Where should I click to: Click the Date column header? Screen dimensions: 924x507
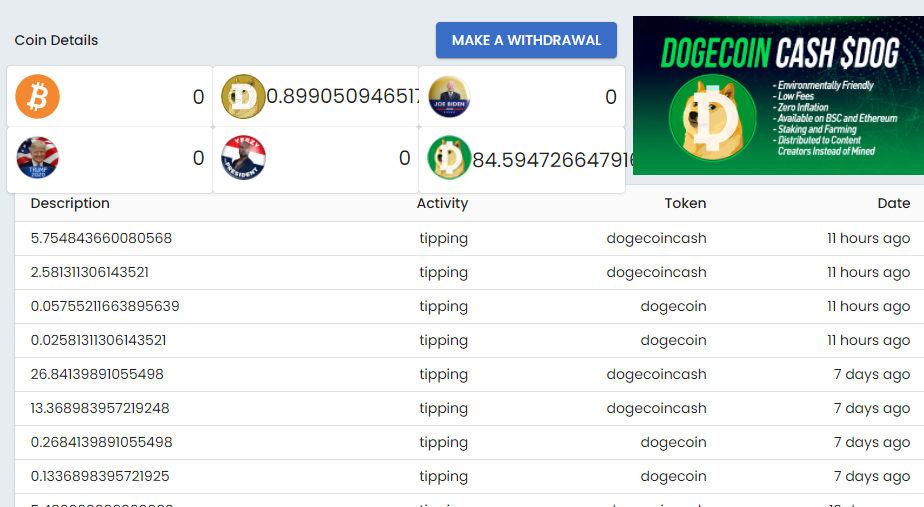pyautogui.click(x=894, y=203)
